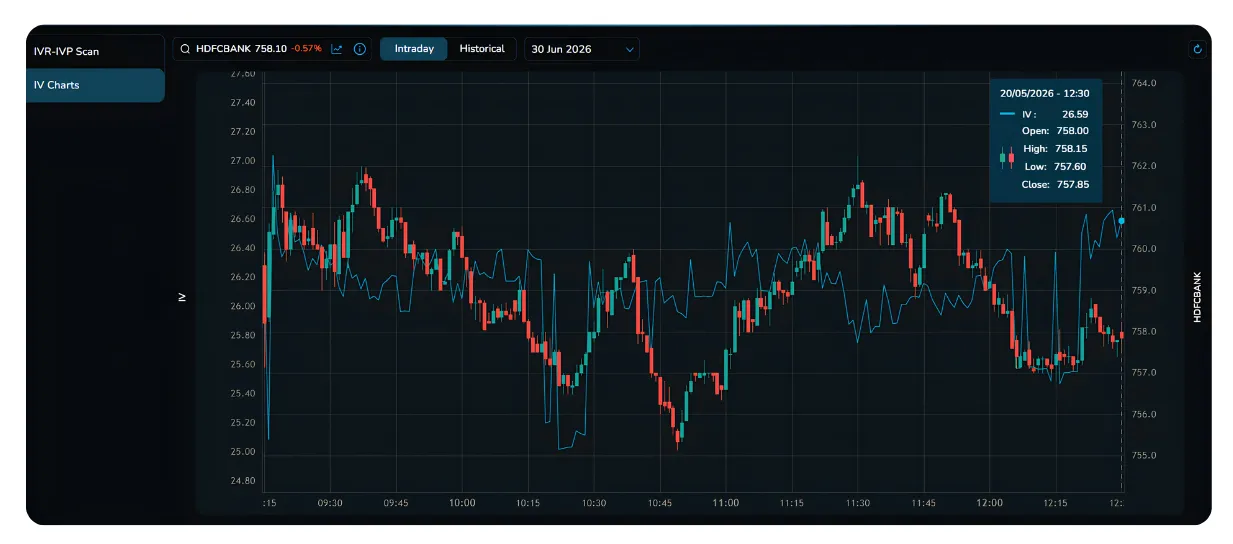Click the 27.00 IV axis value
This screenshot has height=544, width=1233.
point(242,161)
